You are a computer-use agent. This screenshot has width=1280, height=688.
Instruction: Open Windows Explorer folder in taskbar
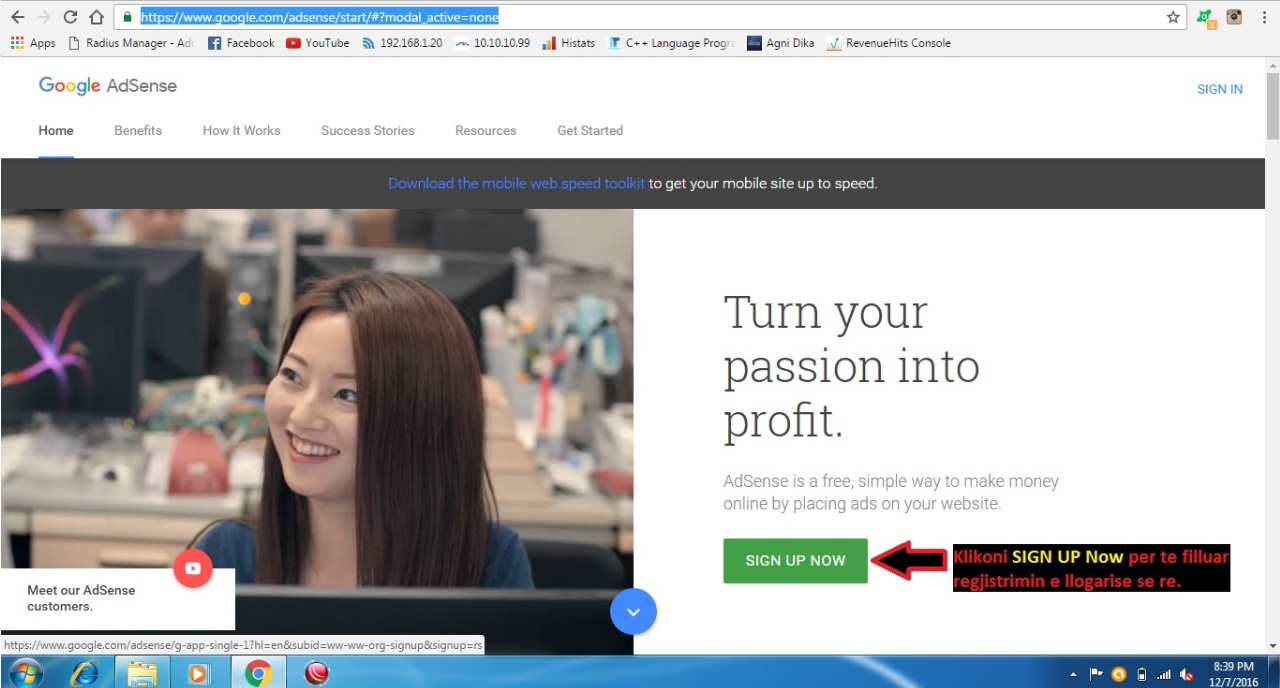[143, 673]
